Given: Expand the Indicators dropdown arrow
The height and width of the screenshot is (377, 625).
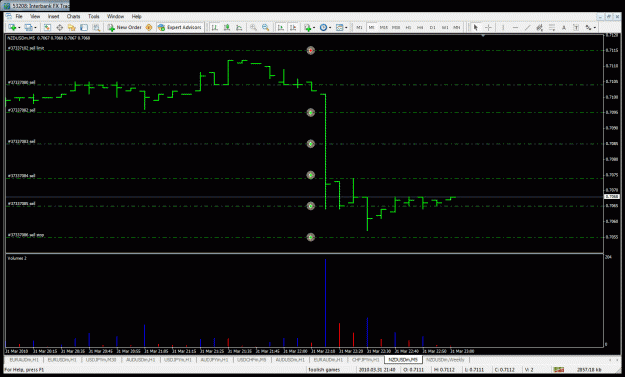Looking at the screenshot, I should tap(314, 27).
